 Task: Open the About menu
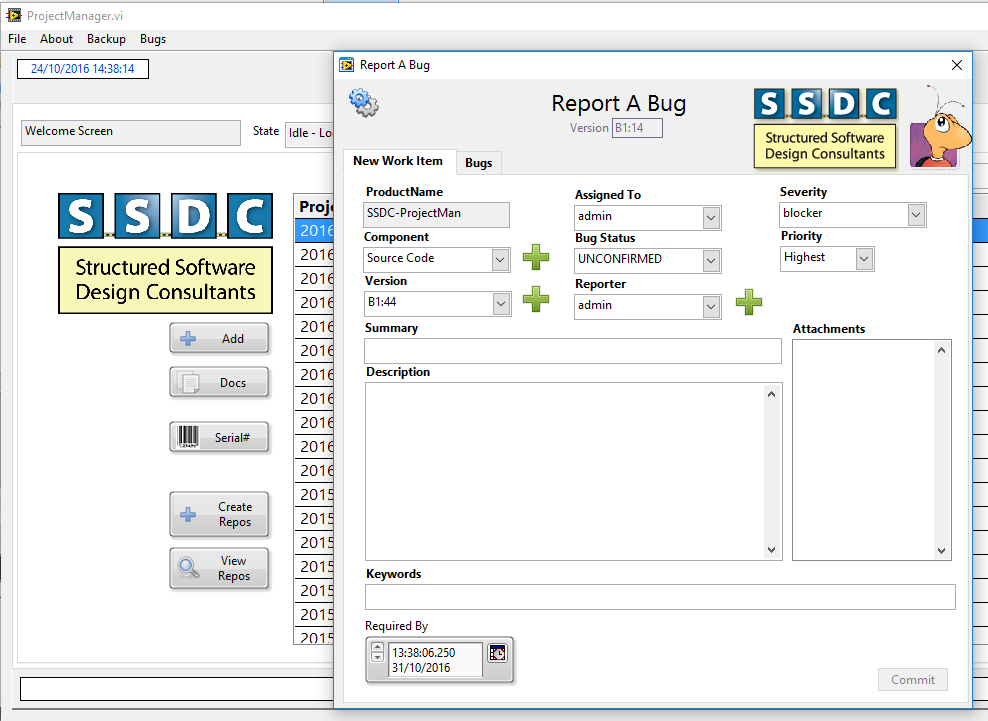pyautogui.click(x=57, y=39)
